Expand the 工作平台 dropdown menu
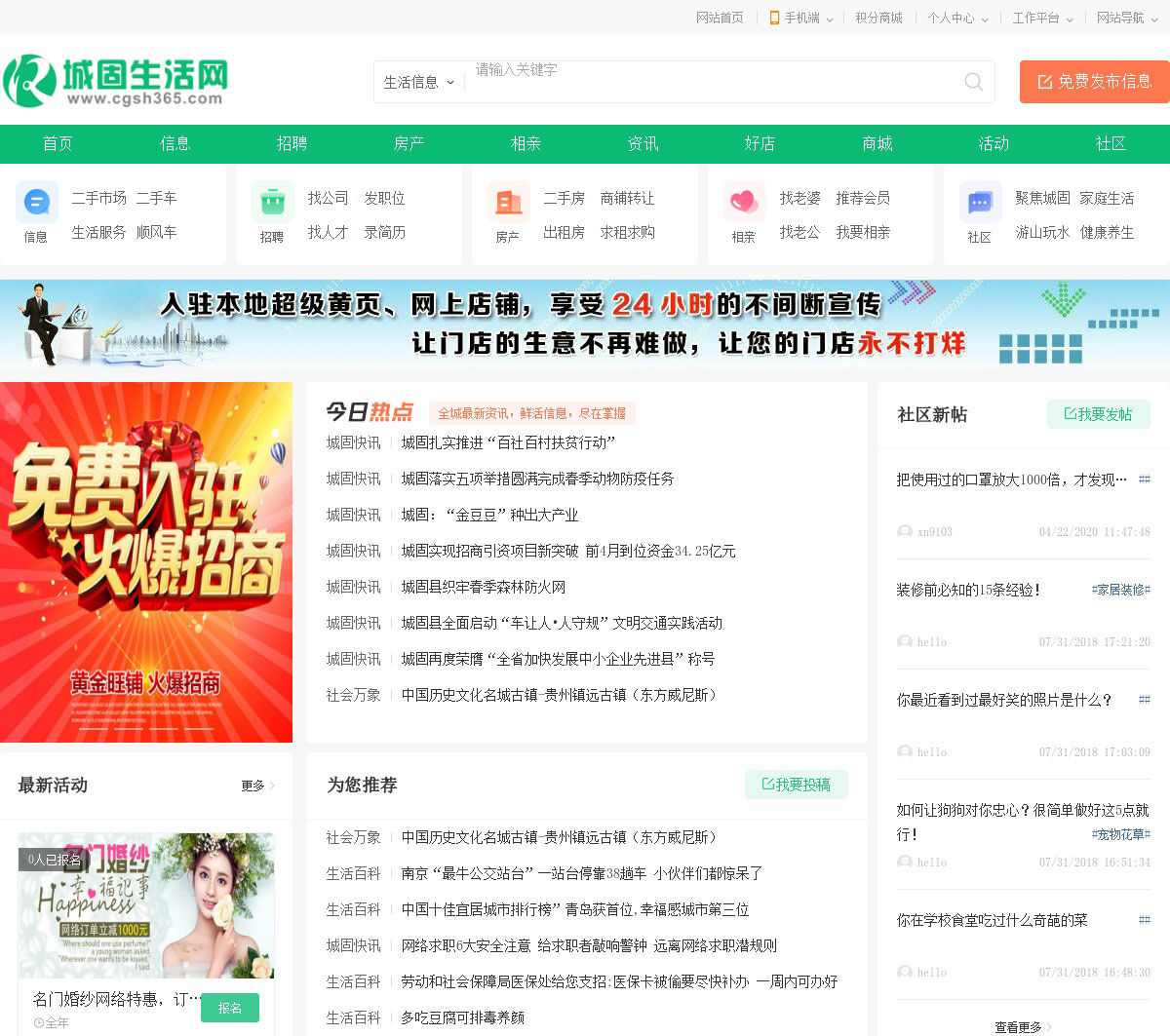1170x1036 pixels. [1042, 18]
